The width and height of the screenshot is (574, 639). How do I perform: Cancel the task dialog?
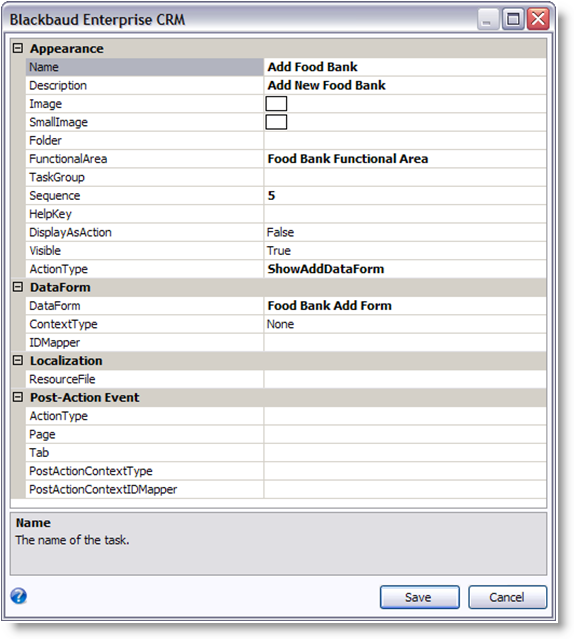pyautogui.click(x=507, y=597)
